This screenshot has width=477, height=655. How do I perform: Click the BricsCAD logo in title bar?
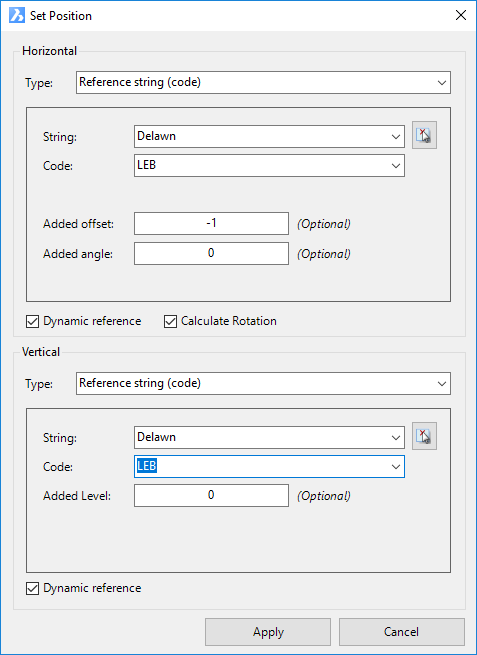17,16
